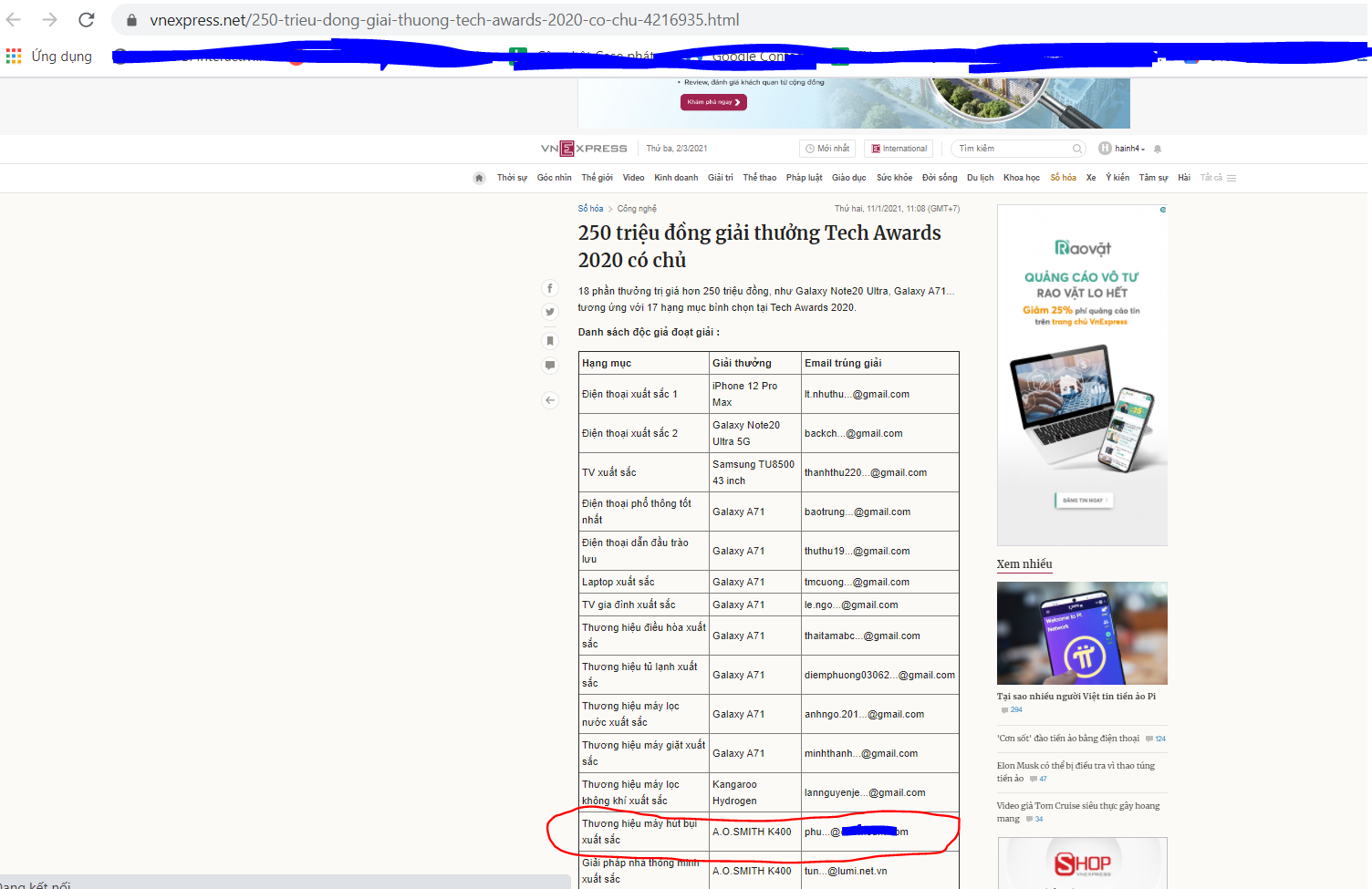Open the Số hóa section in navigation

click(1063, 178)
